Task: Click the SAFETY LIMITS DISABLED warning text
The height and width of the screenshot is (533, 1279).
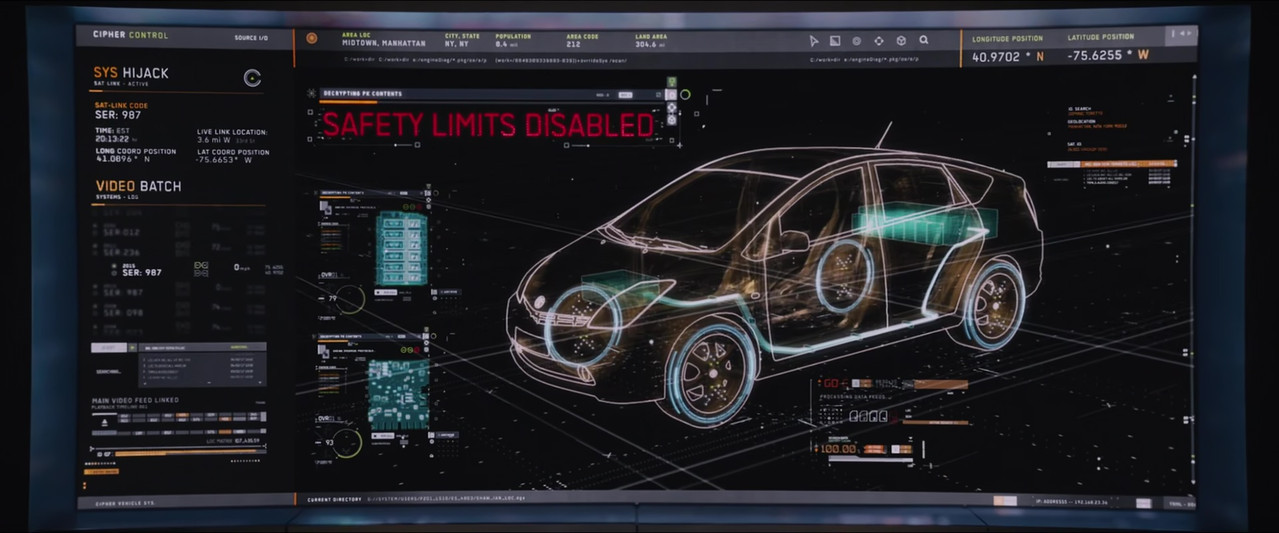Action: coord(488,125)
